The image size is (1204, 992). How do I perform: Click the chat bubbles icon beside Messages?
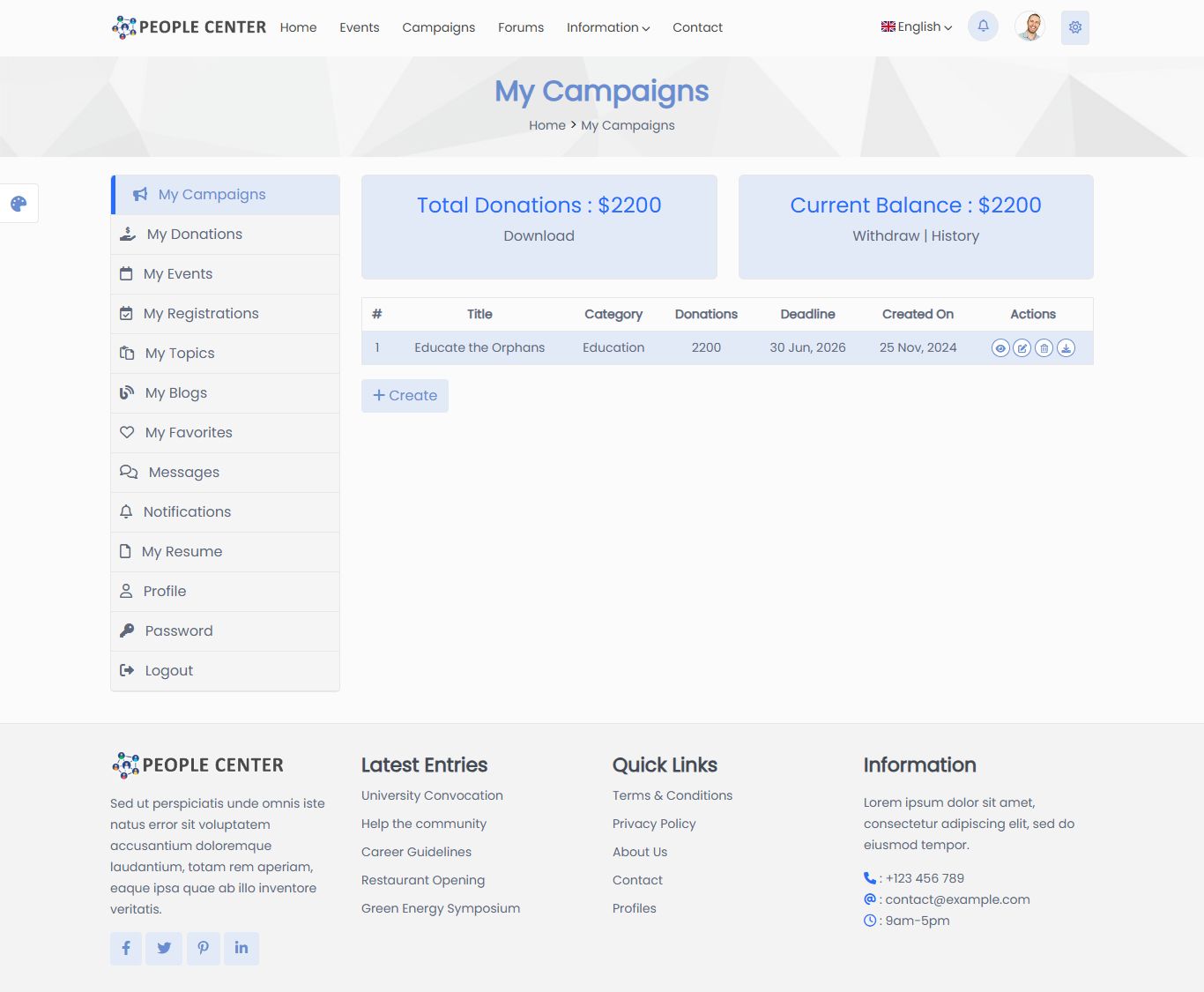(129, 473)
